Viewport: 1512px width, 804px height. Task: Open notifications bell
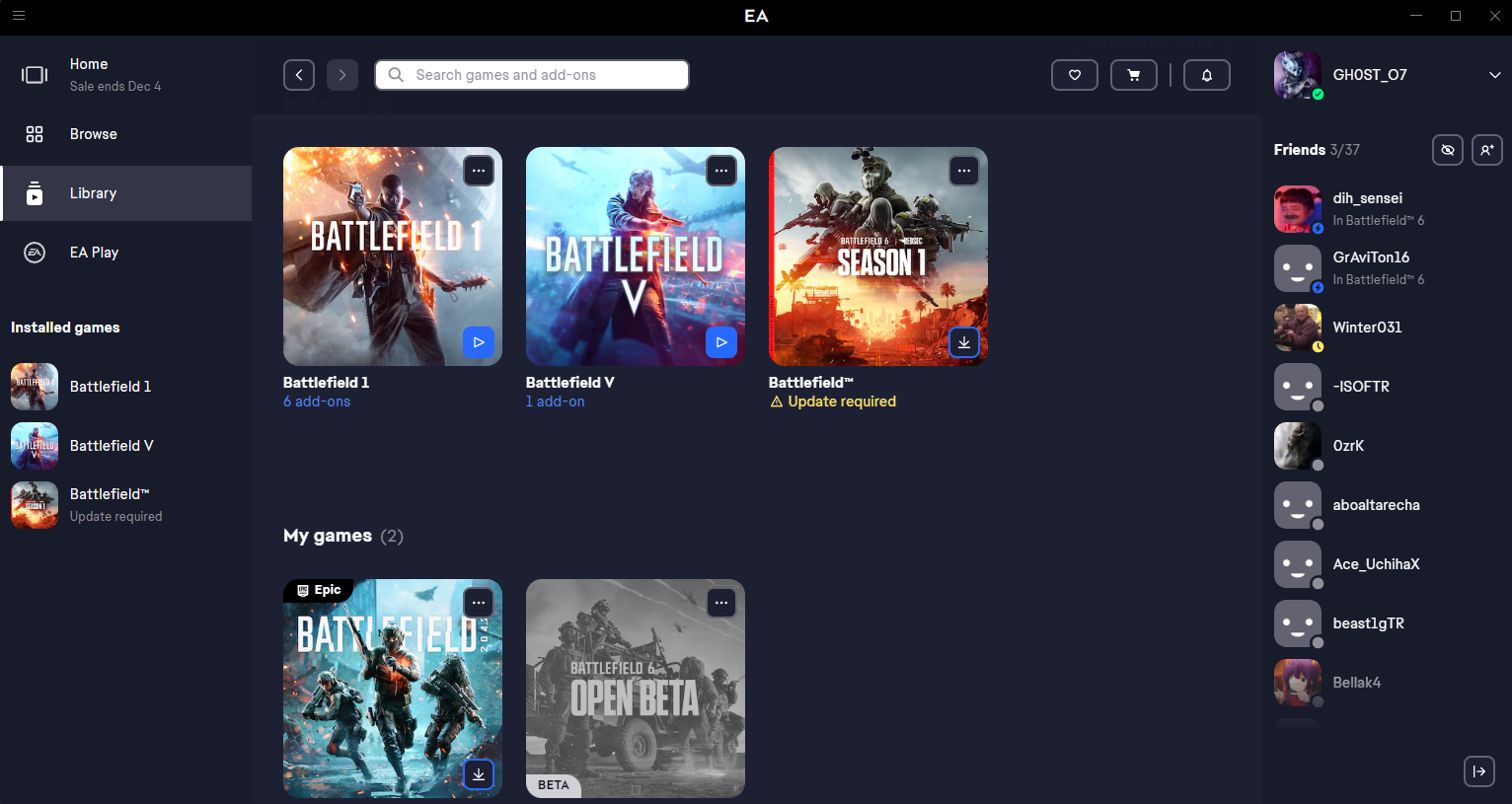point(1206,75)
